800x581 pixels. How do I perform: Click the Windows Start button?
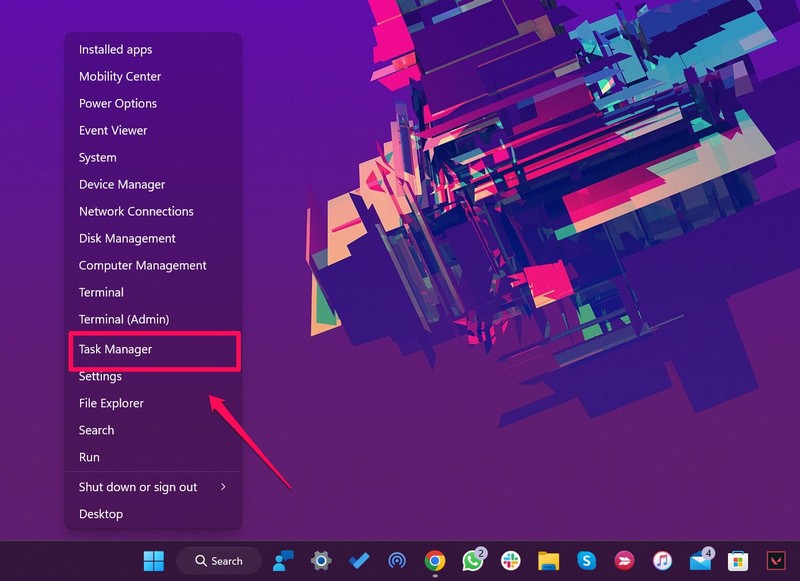[154, 560]
